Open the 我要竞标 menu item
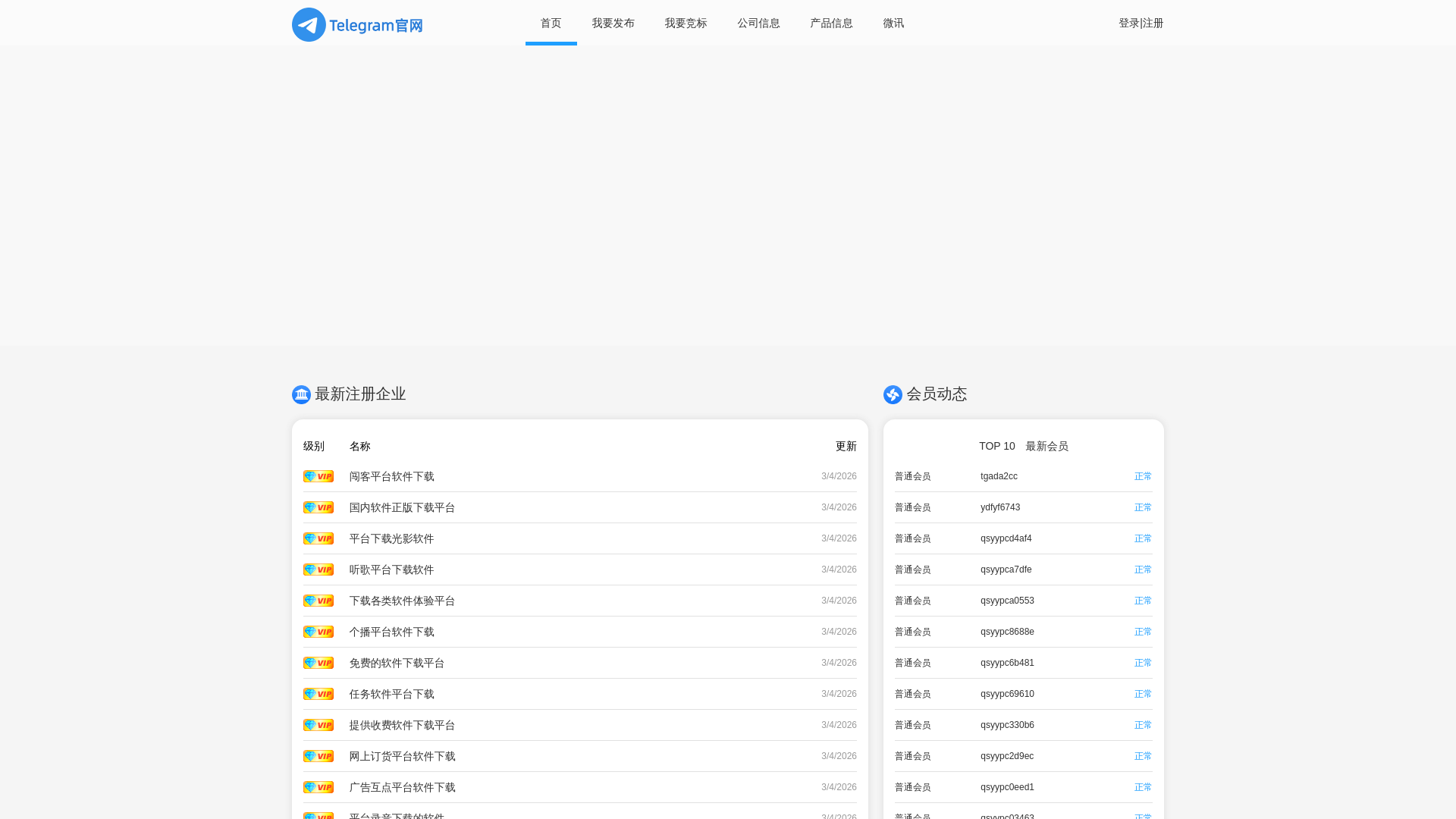This screenshot has width=1456, height=819. point(686,23)
